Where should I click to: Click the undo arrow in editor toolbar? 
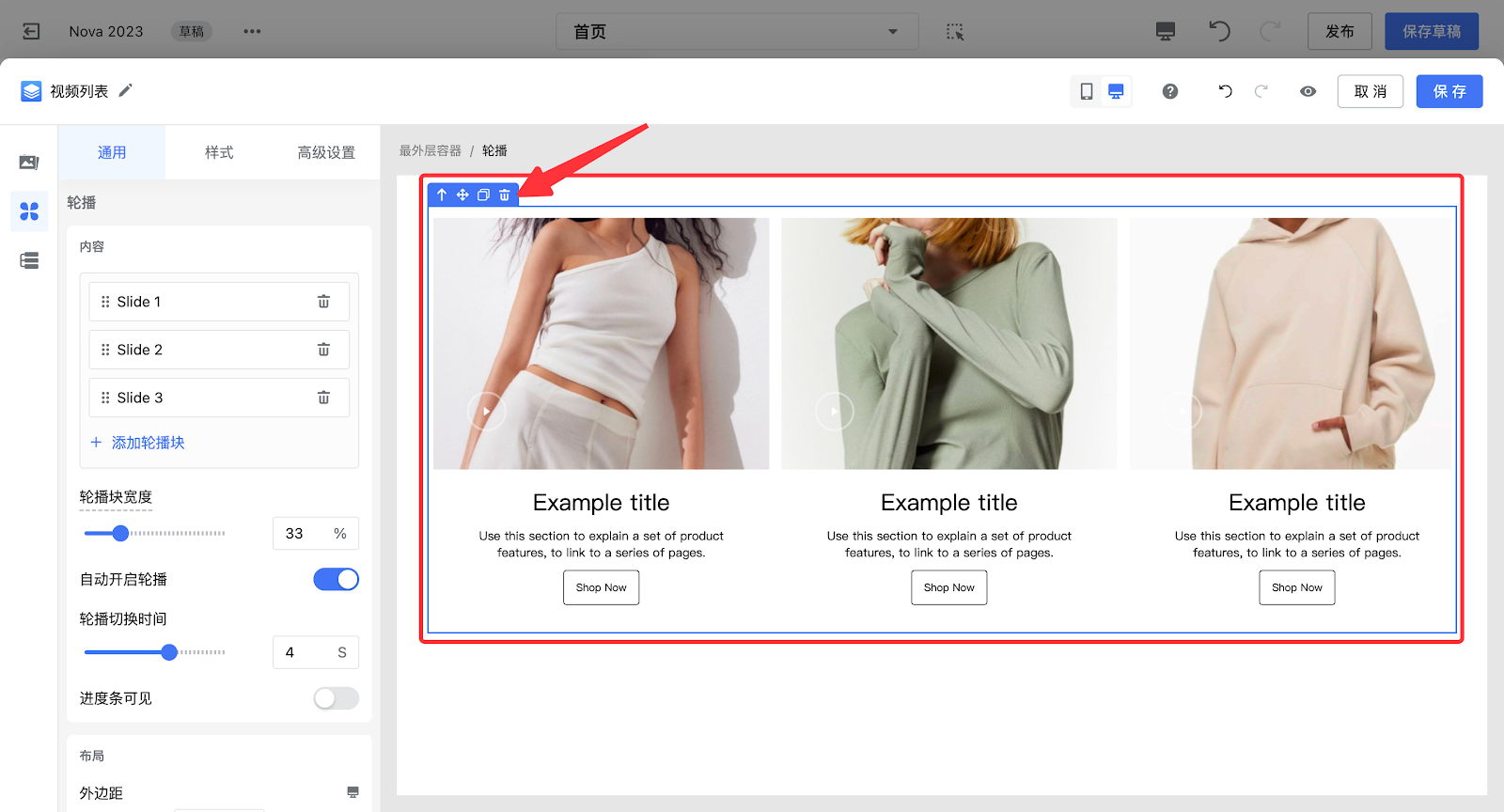tap(1225, 91)
